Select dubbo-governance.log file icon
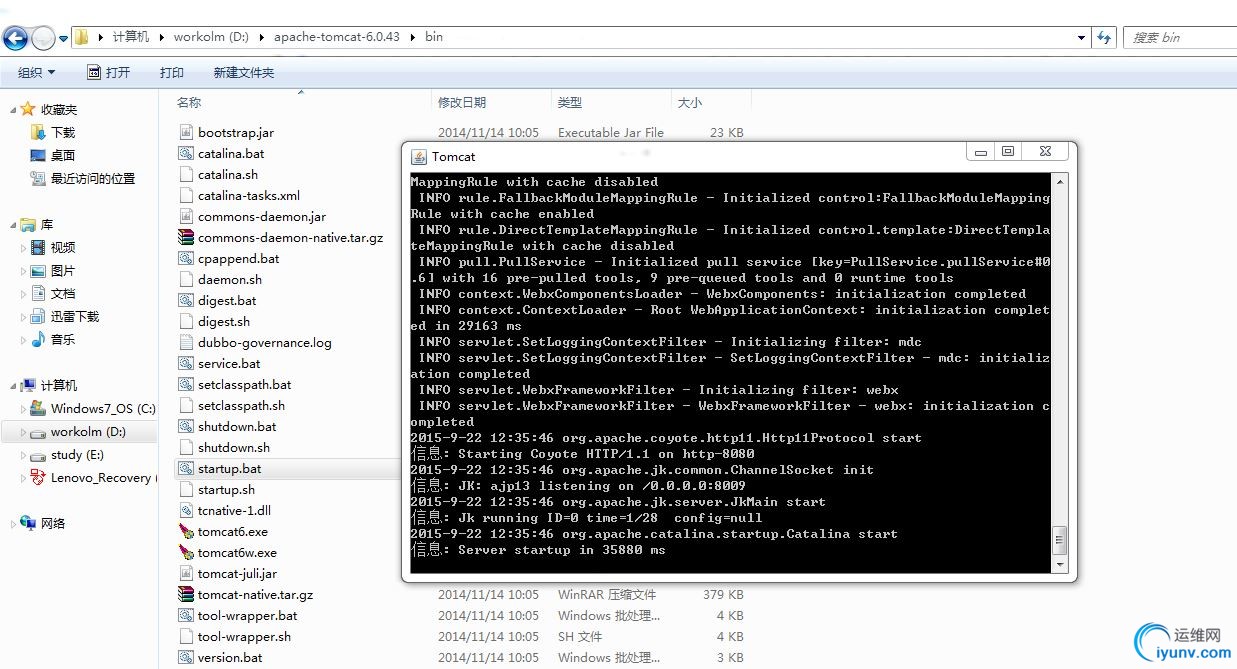Image resolution: width=1237 pixels, height=669 pixels. (186, 342)
